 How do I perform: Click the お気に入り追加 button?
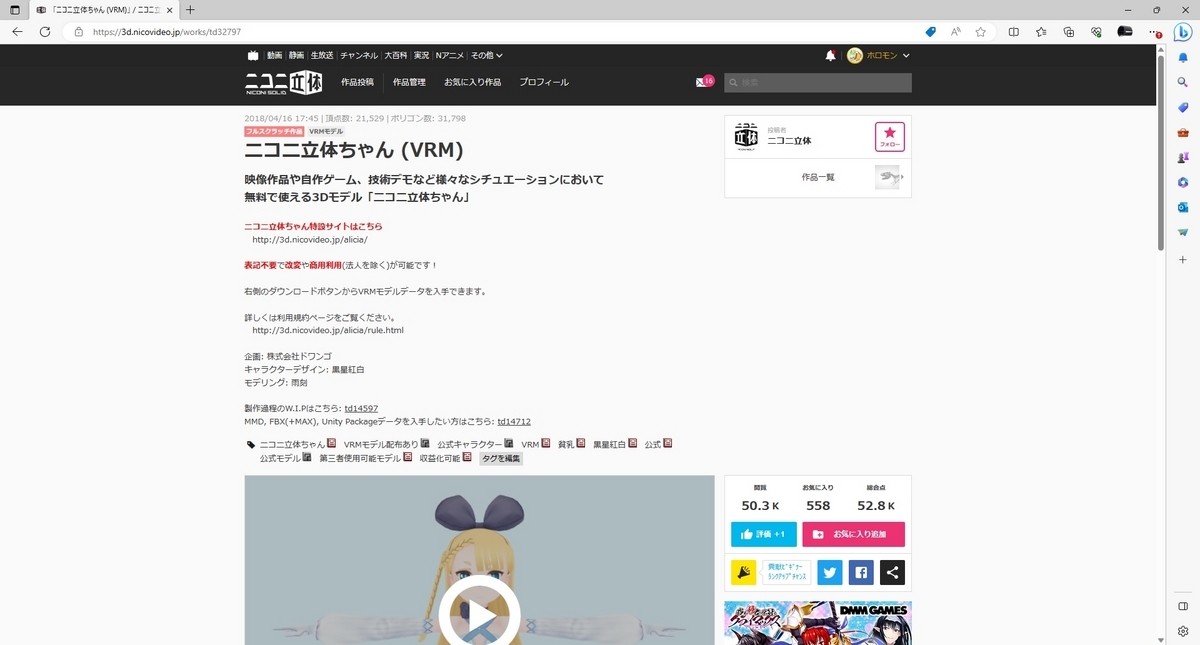853,534
